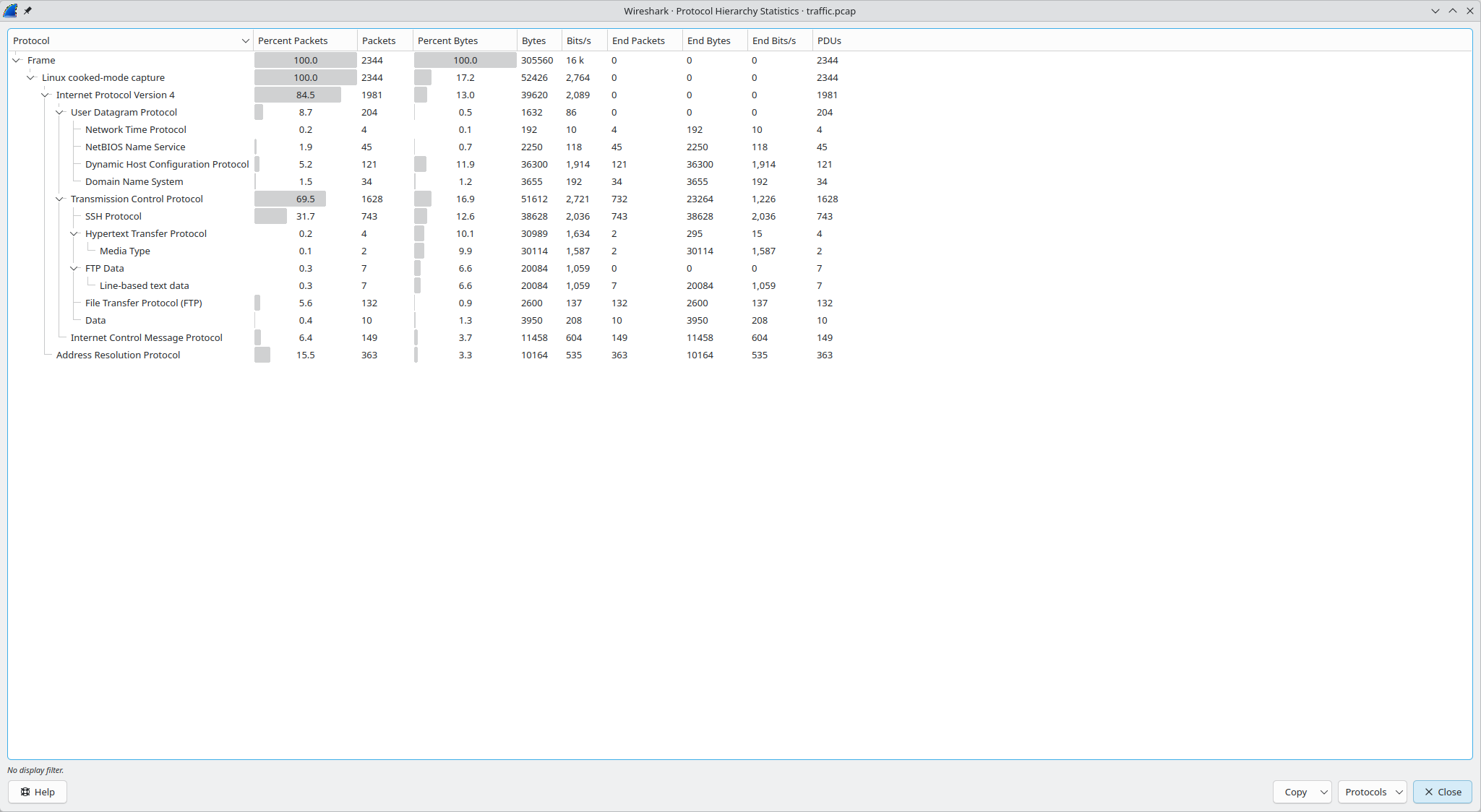Select the SSH Protocol row

pos(740,216)
